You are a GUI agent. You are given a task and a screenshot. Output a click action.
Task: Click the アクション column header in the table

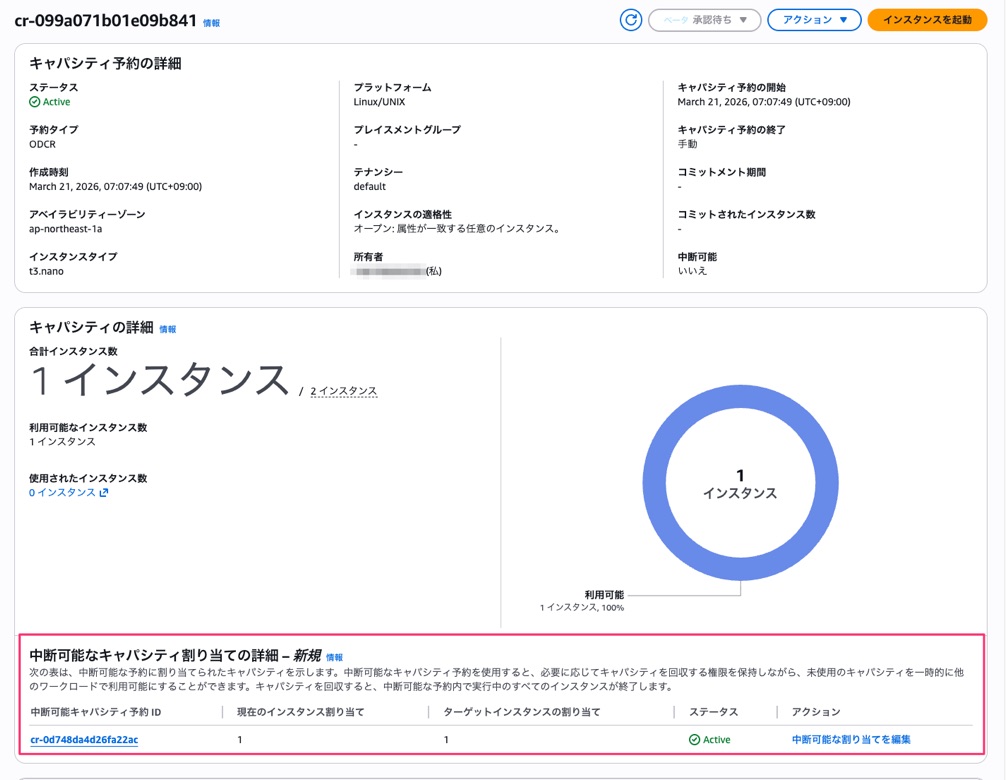click(x=816, y=712)
